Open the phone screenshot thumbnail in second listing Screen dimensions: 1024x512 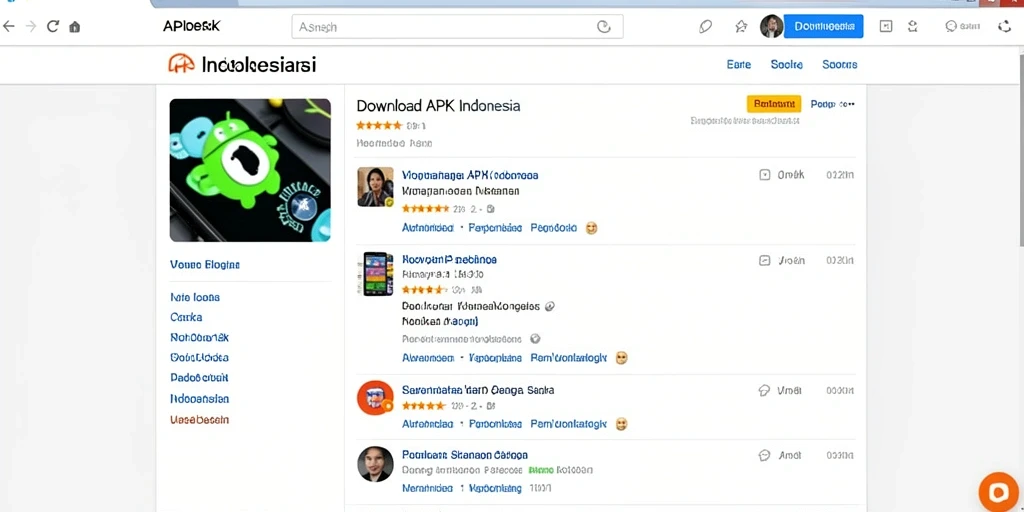376,274
